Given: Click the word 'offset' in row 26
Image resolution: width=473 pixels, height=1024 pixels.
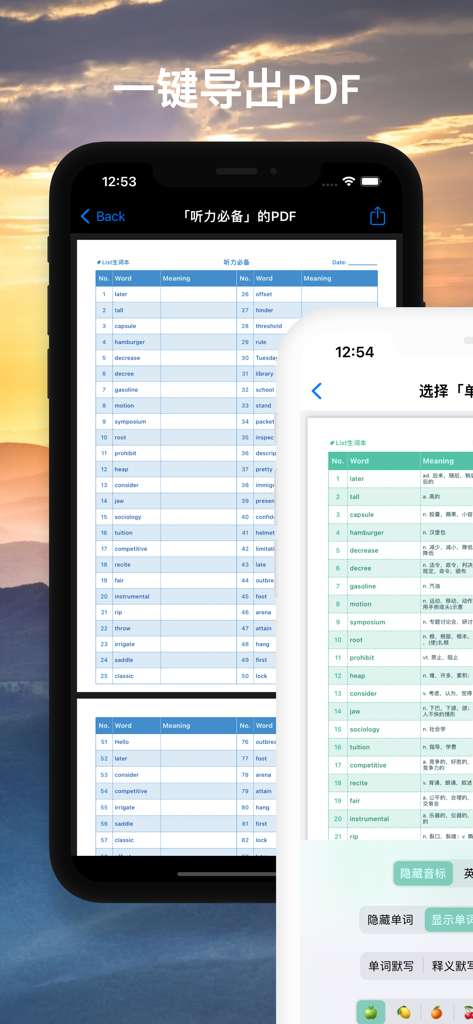Looking at the screenshot, I should coord(264,295).
